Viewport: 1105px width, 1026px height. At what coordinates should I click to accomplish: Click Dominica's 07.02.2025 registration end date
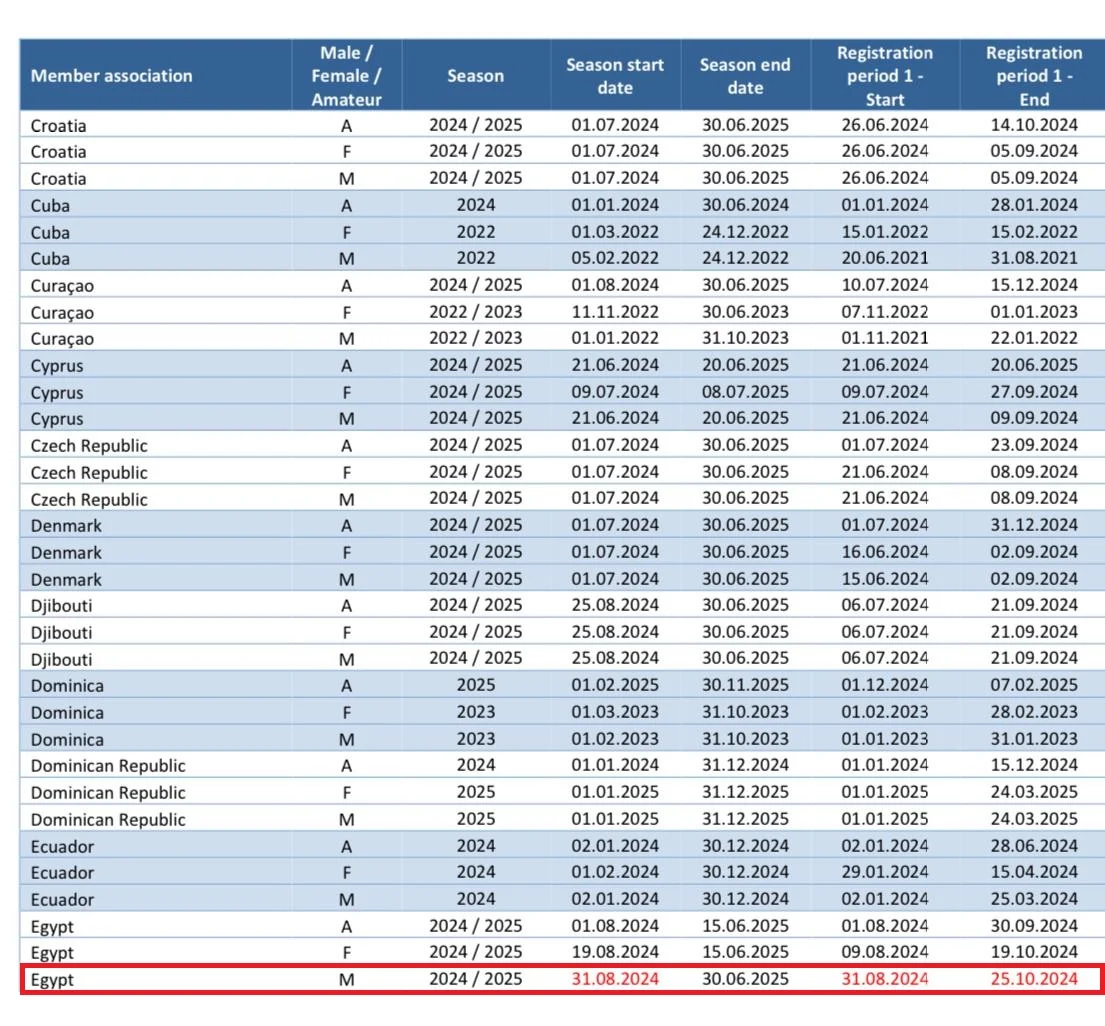[1034, 685]
